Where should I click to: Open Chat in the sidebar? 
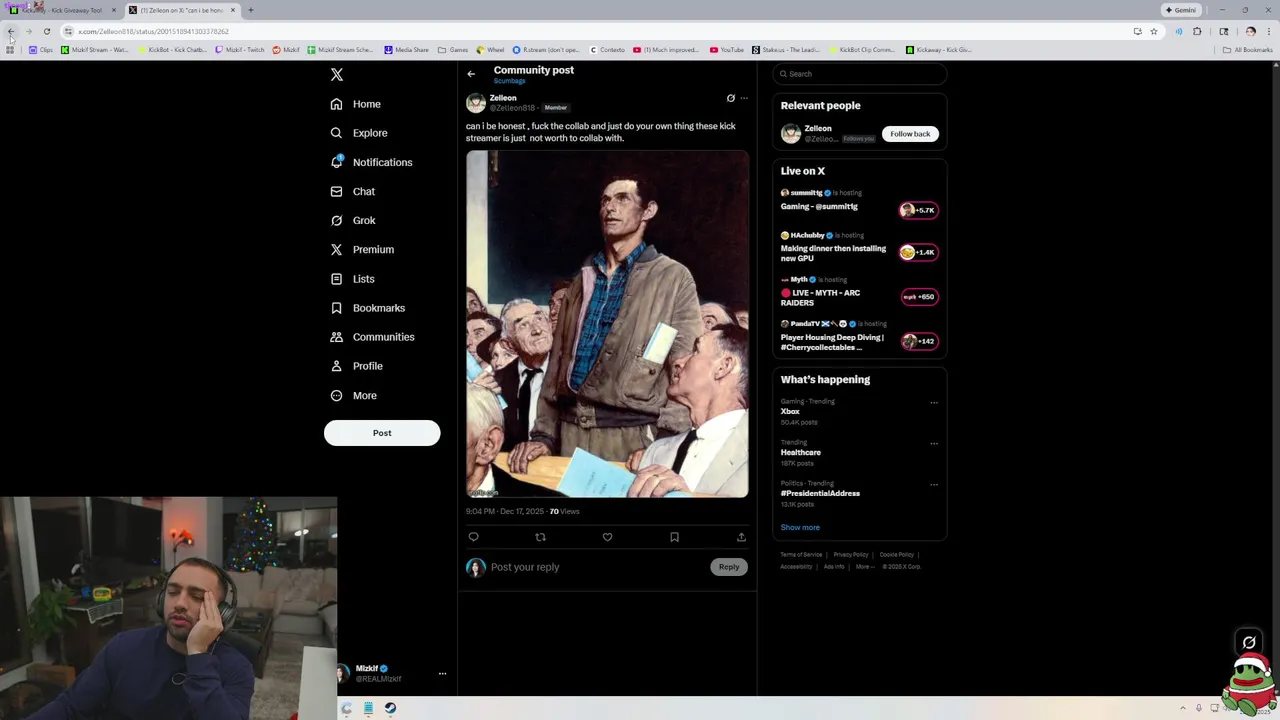point(353,191)
